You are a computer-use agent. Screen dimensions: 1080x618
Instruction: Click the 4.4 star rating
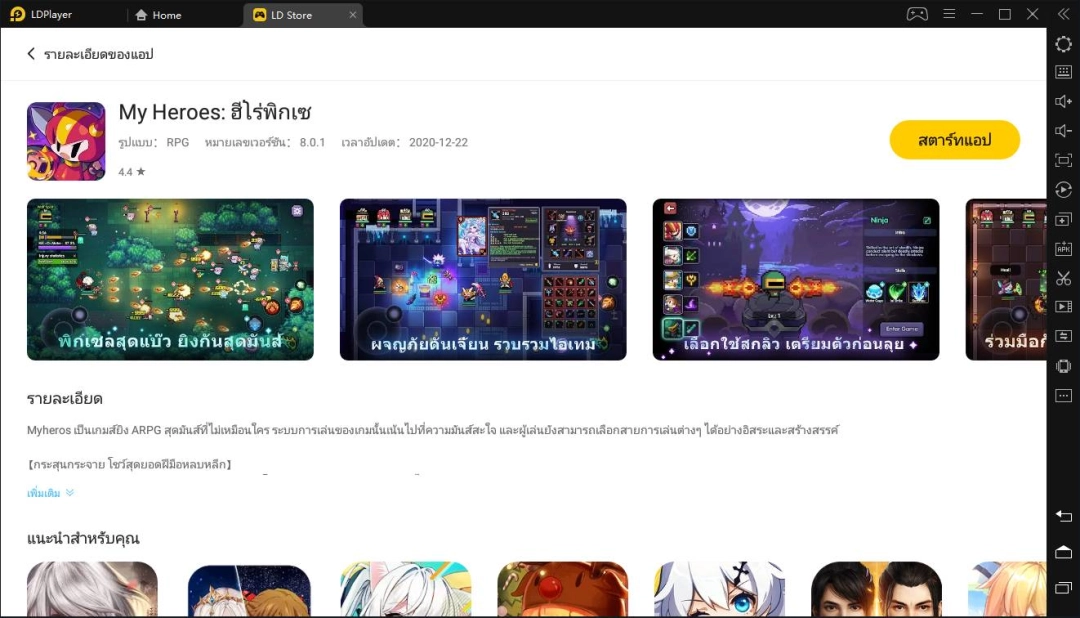[x=131, y=171]
